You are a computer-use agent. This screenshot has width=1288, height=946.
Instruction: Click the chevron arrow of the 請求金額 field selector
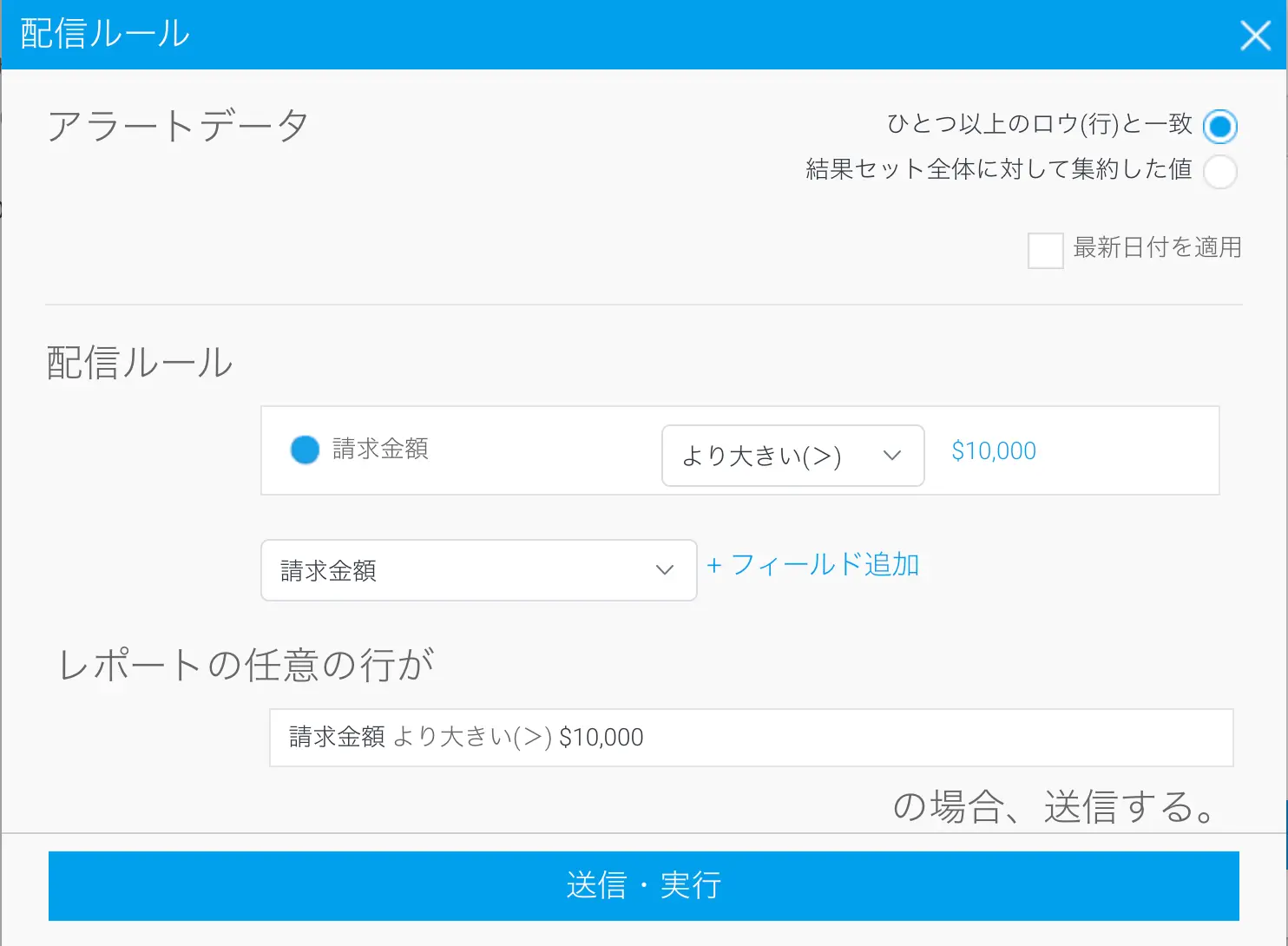[665, 570]
